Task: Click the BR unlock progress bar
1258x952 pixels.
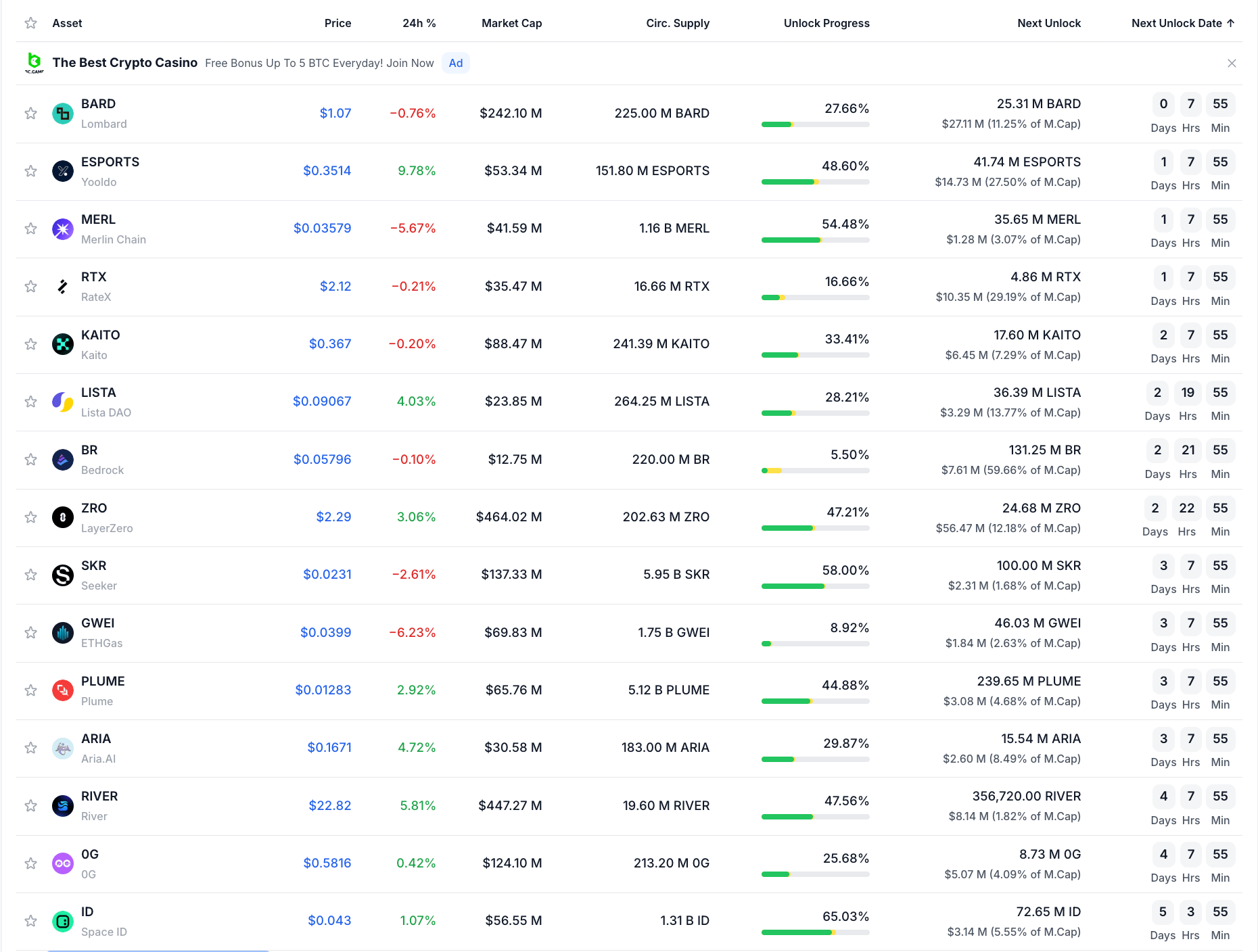Action: tap(816, 471)
